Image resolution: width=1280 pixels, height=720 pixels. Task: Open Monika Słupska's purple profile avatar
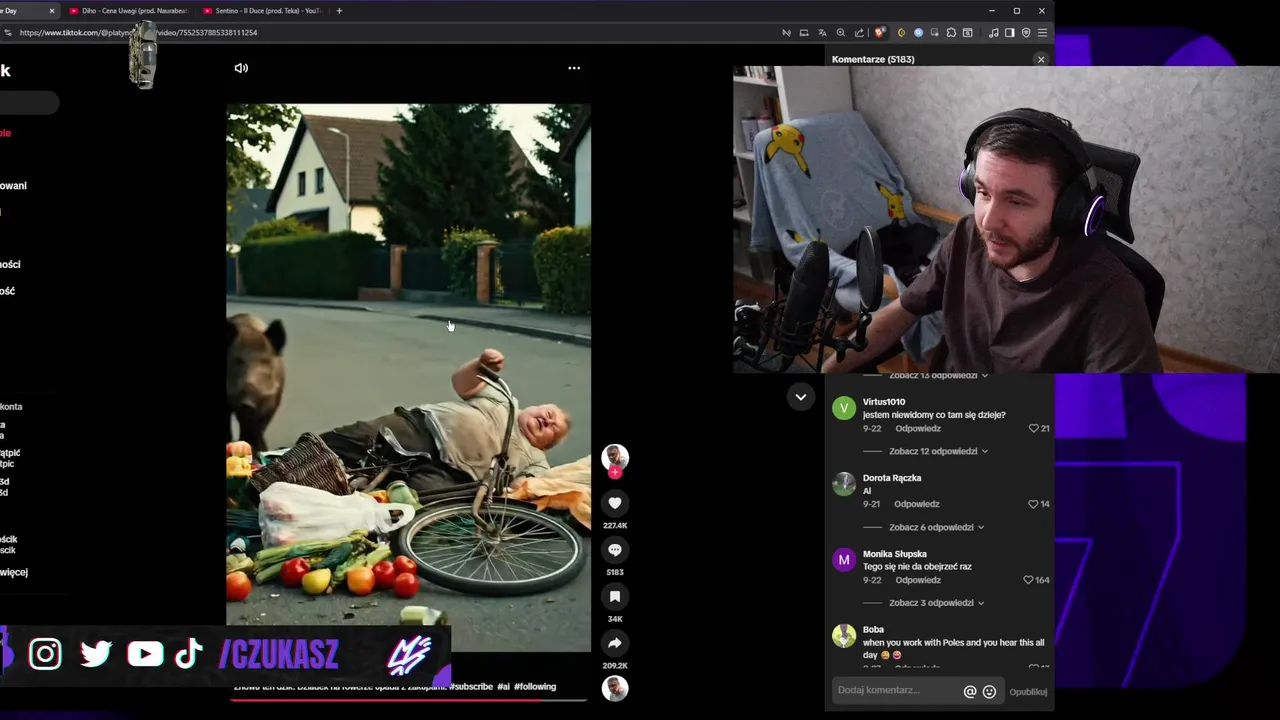click(844, 560)
